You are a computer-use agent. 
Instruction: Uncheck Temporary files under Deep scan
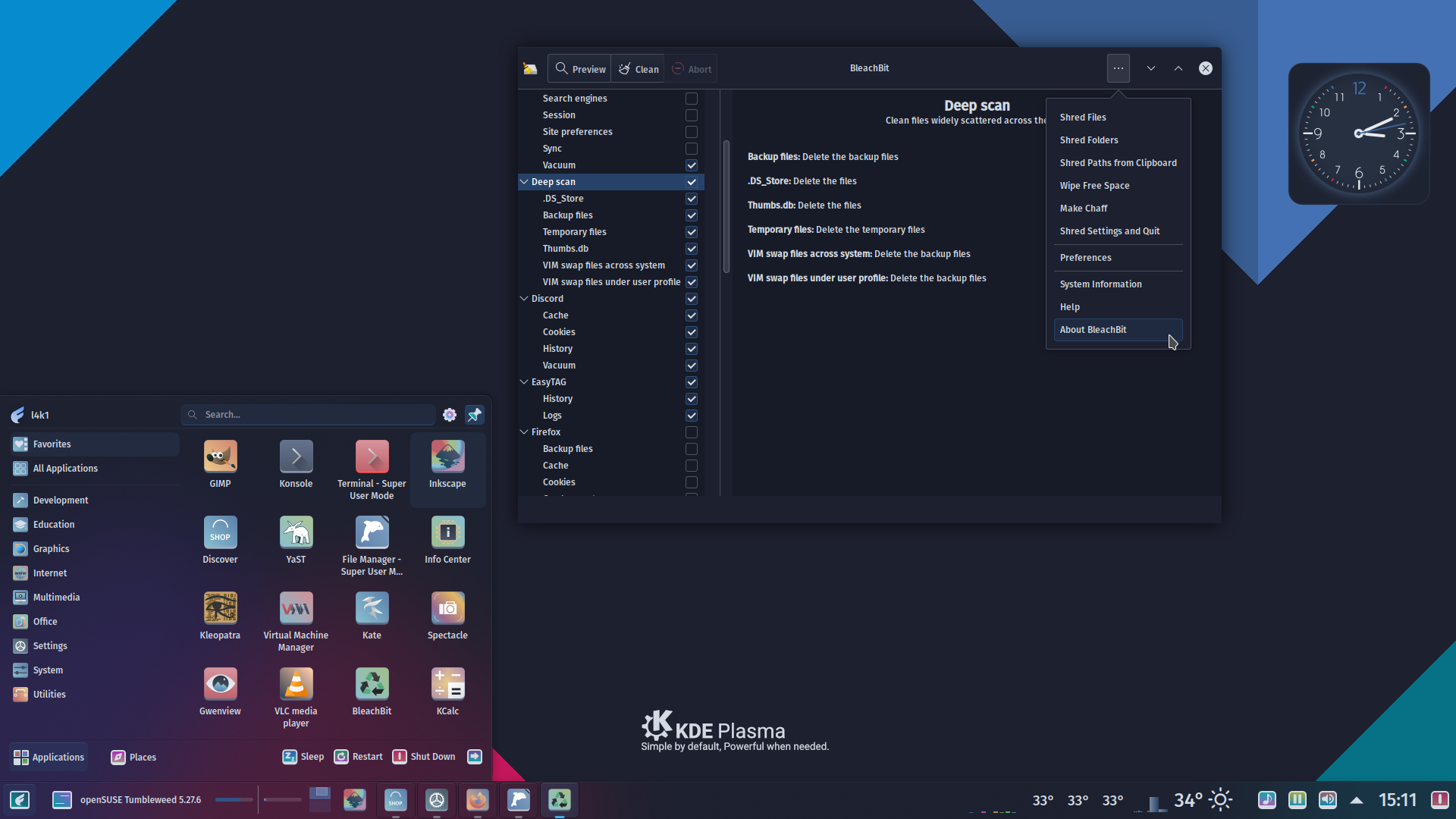pyautogui.click(x=692, y=232)
